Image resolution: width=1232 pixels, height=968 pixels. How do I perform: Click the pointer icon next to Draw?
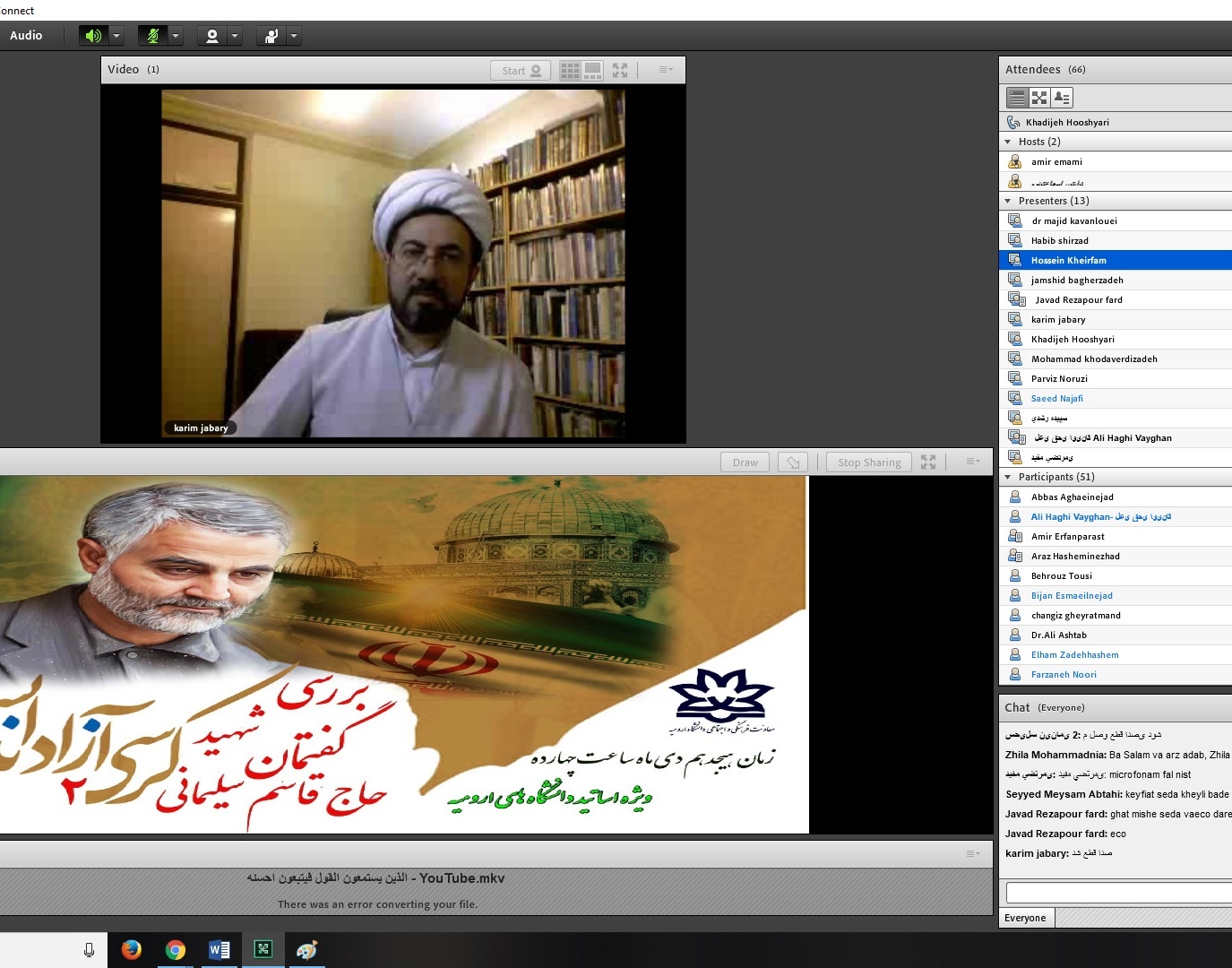[x=793, y=462]
